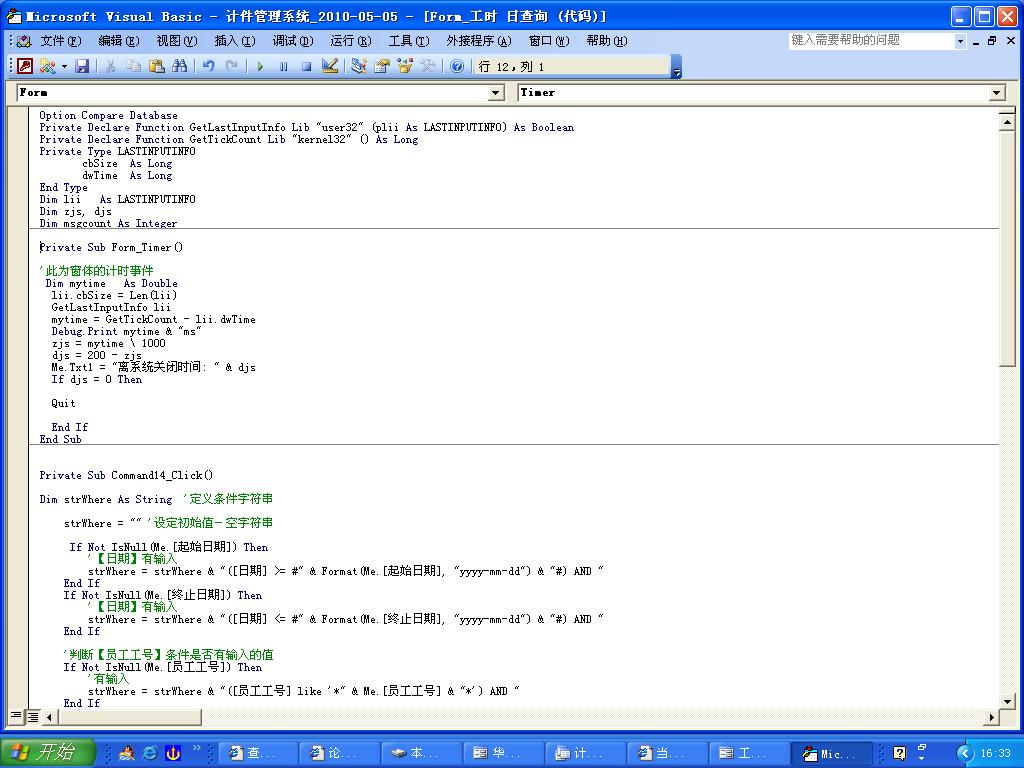1024x768 pixels.
Task: Click the 'djs = 200 - zjs' line
Action: (97, 355)
